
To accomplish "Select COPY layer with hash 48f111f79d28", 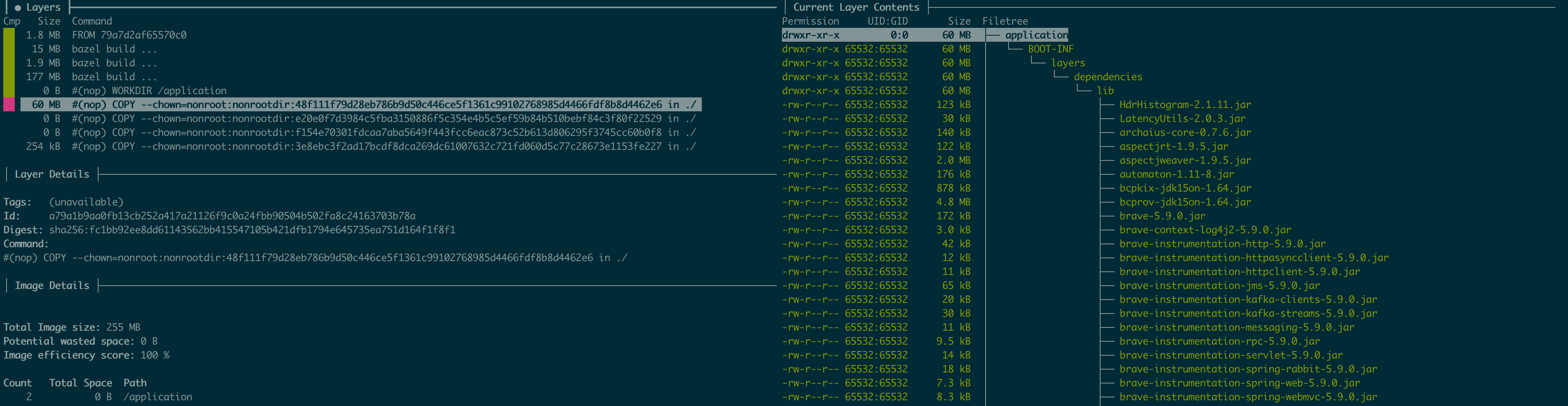I will 361,105.
